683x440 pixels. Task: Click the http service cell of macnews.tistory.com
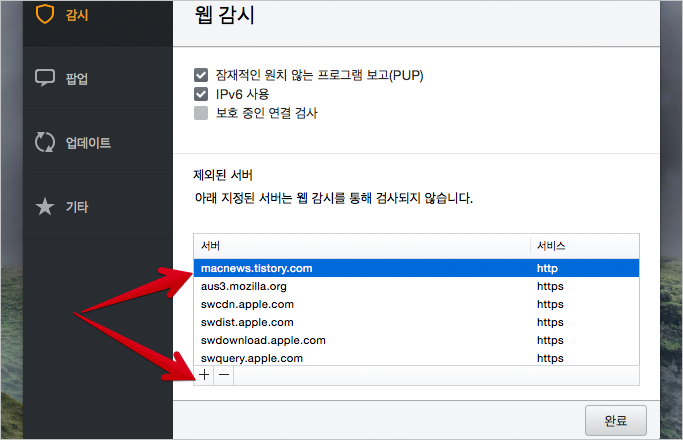tap(547, 268)
